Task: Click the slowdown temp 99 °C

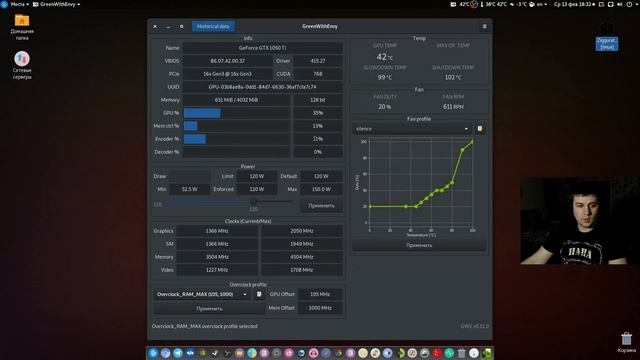Action: pos(384,77)
